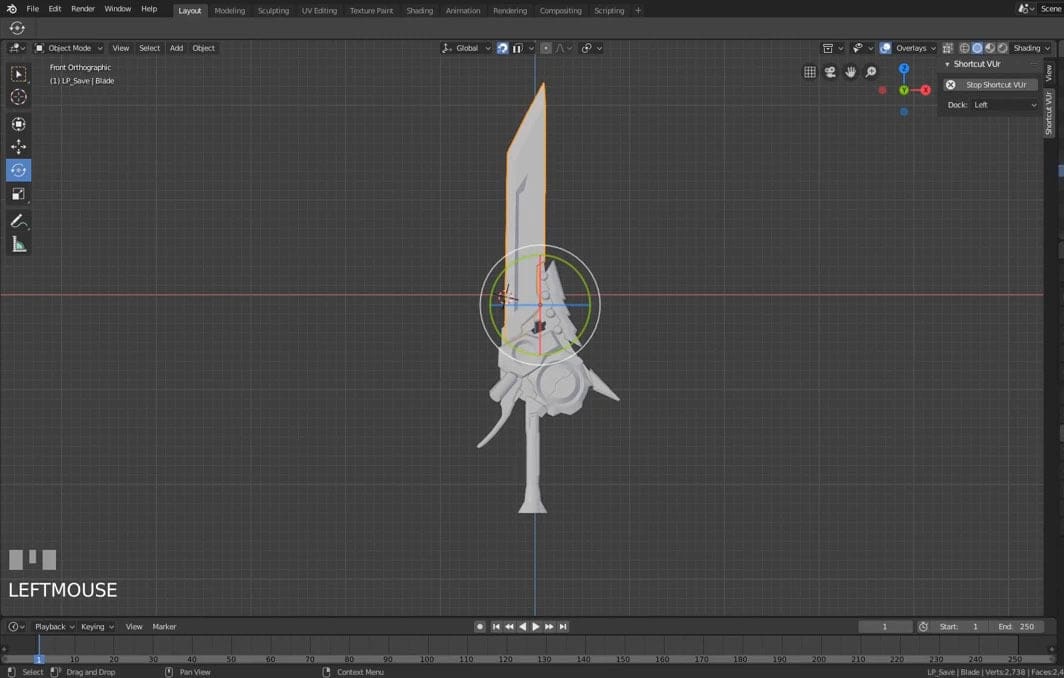Toggle X-ray view icon

[x=948, y=48]
